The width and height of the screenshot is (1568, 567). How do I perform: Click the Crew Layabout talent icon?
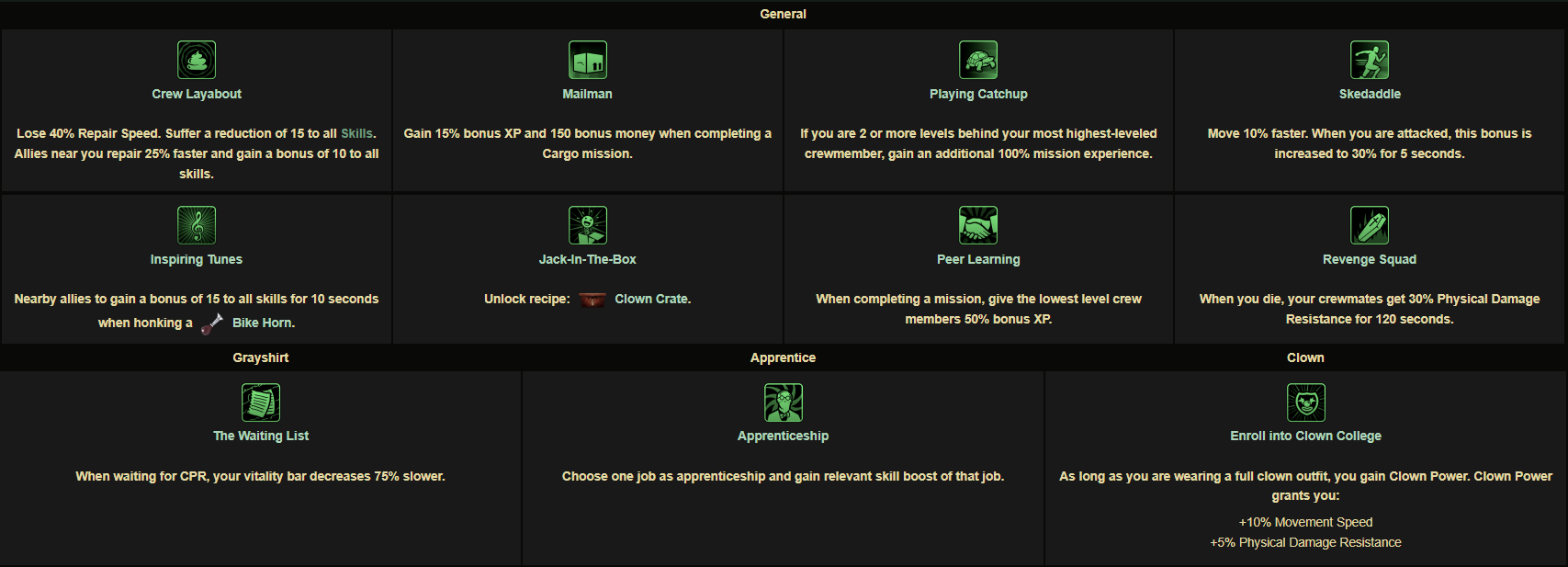pyautogui.click(x=197, y=60)
